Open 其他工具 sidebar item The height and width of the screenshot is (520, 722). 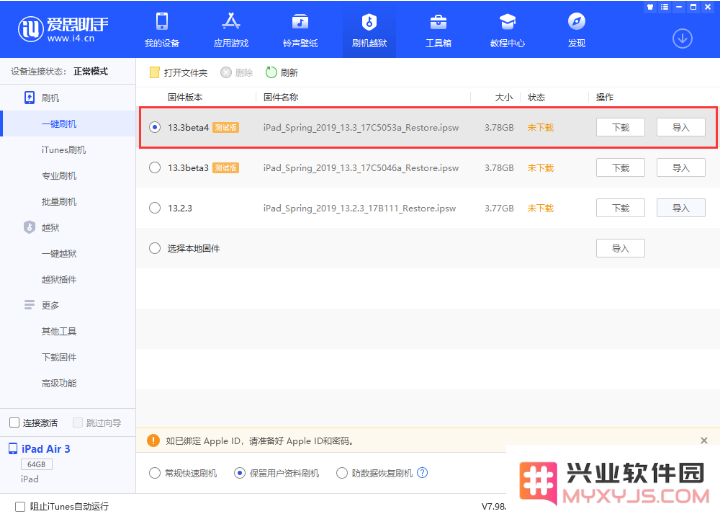pos(59,331)
